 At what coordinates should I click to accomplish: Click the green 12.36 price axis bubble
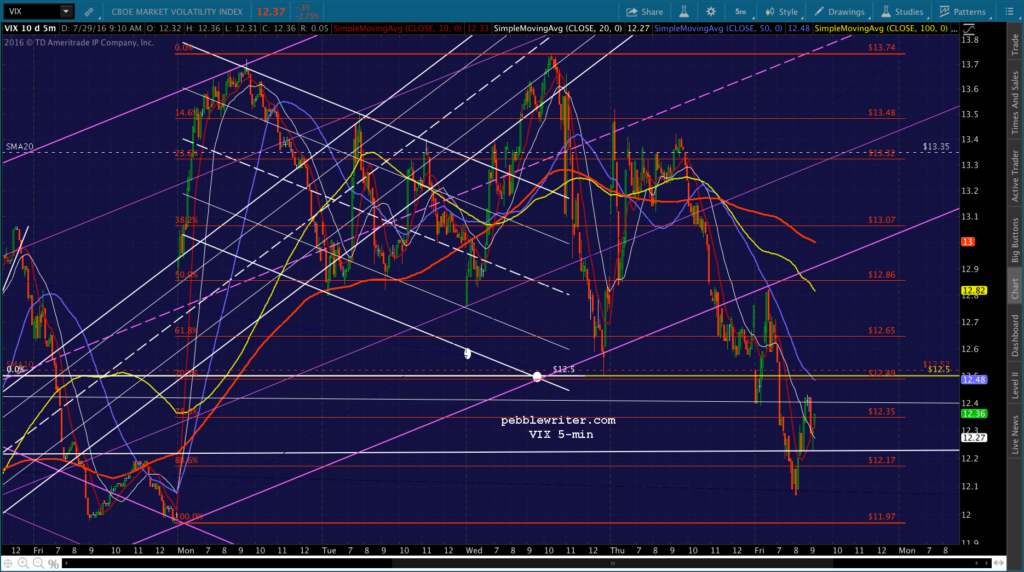click(974, 413)
